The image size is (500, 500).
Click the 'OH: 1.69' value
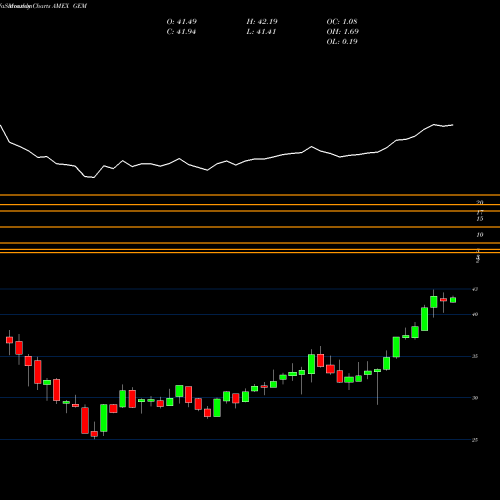point(343,32)
